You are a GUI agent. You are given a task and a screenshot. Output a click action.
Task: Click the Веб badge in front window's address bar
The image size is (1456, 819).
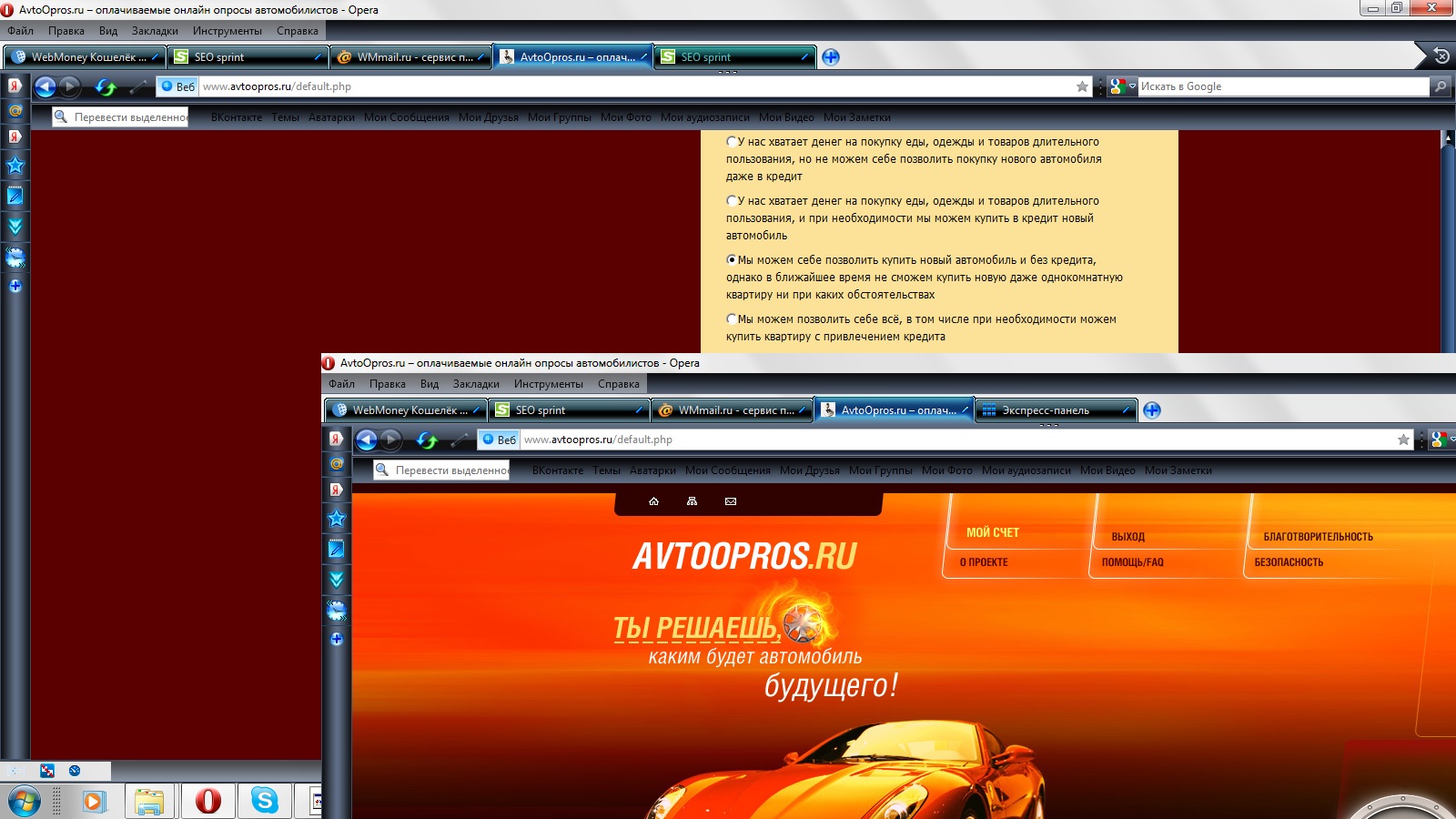point(500,440)
